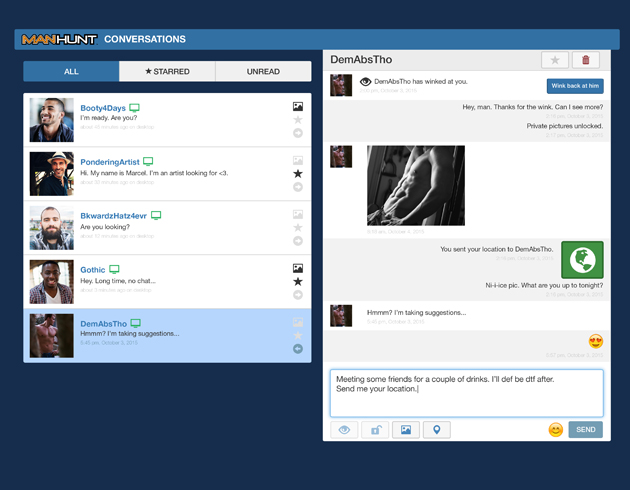
Task: Open BkwardzHatz4evr profile photo
Action: (51, 228)
